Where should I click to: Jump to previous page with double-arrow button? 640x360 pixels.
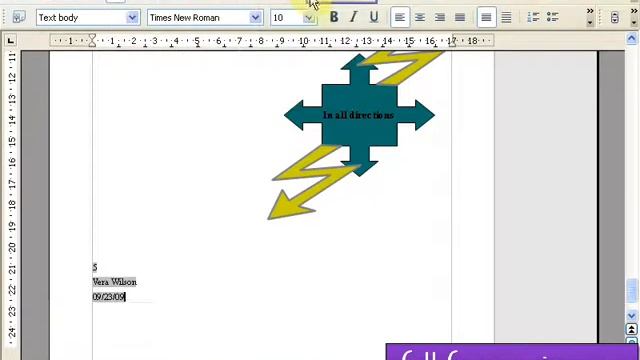click(x=631, y=329)
